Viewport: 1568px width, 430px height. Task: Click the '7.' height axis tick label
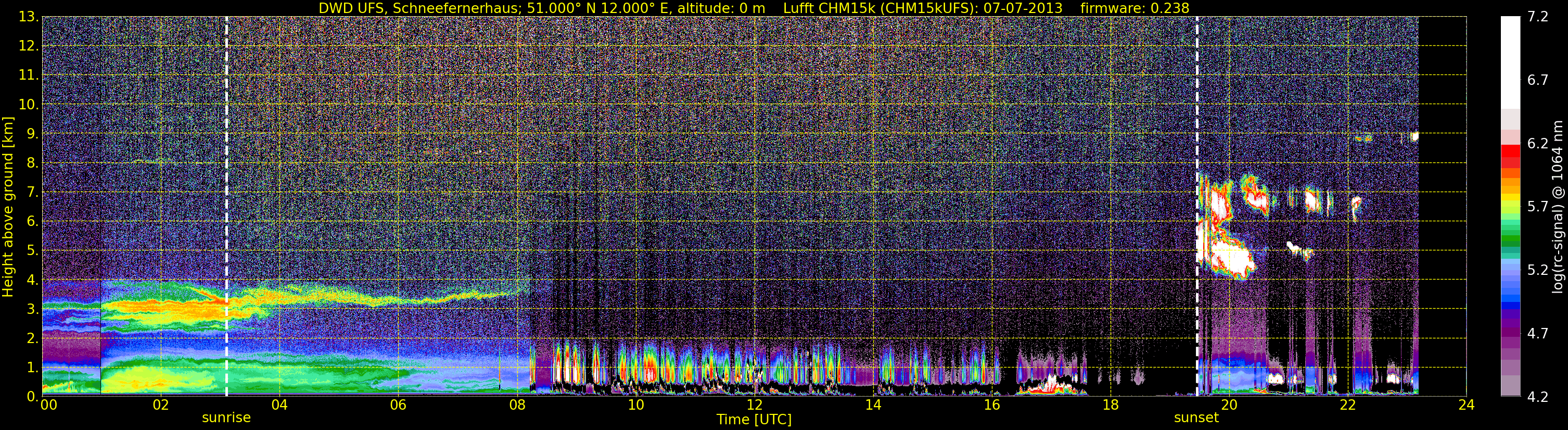click(33, 193)
